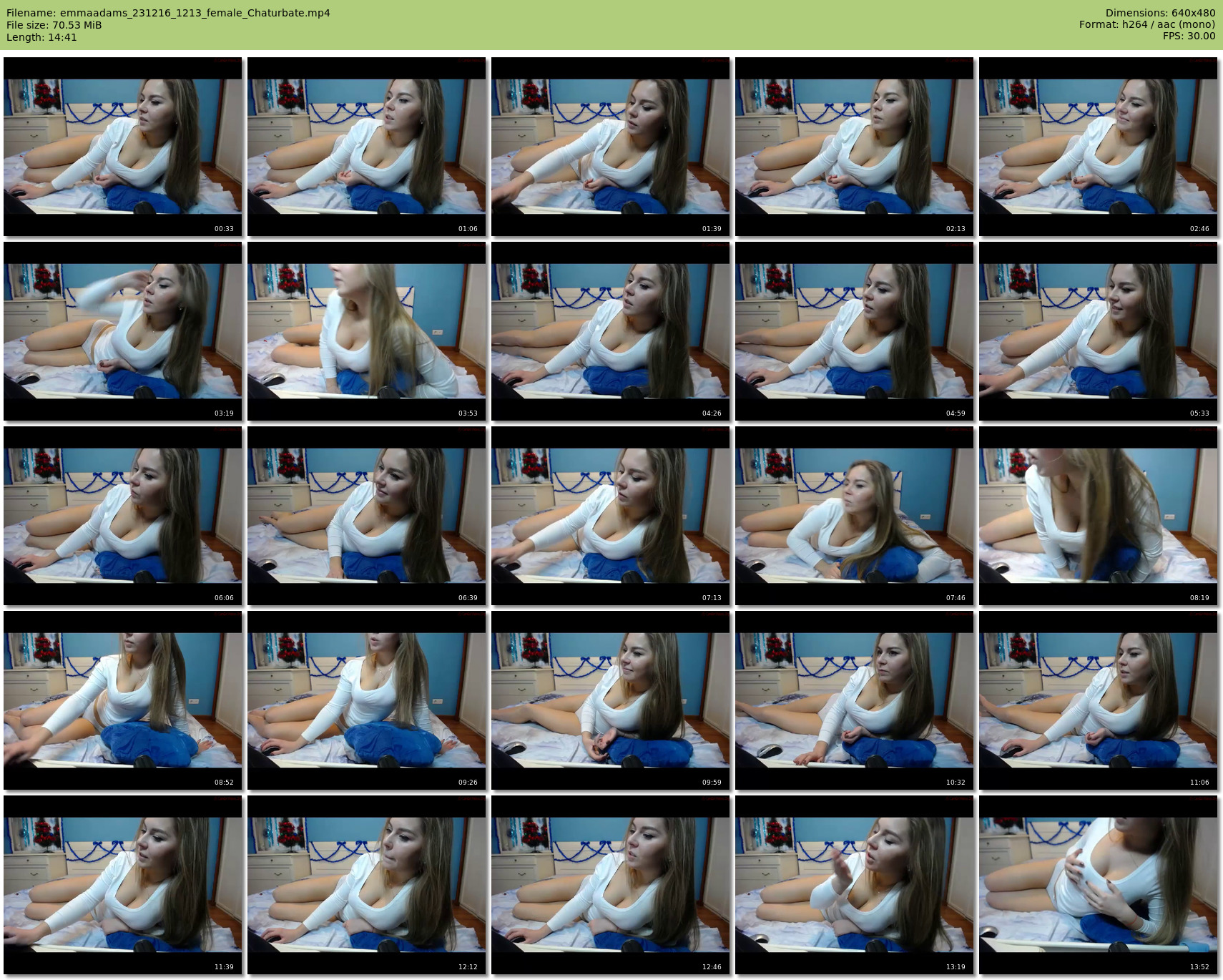The width and height of the screenshot is (1223, 980).
Task: Click the 08:52 thumbnail
Action: 122,700
